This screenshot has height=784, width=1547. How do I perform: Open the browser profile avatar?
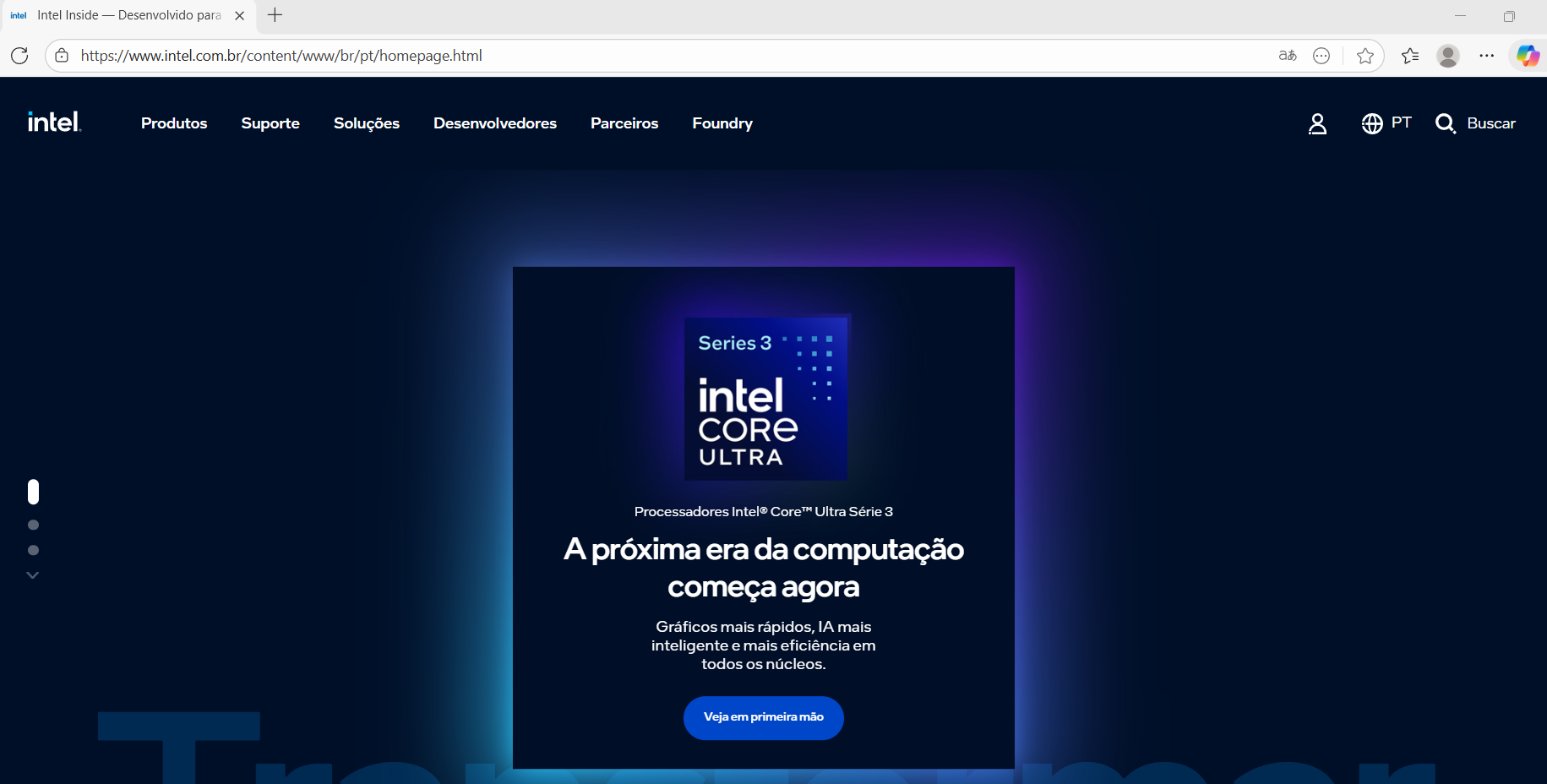point(1448,56)
